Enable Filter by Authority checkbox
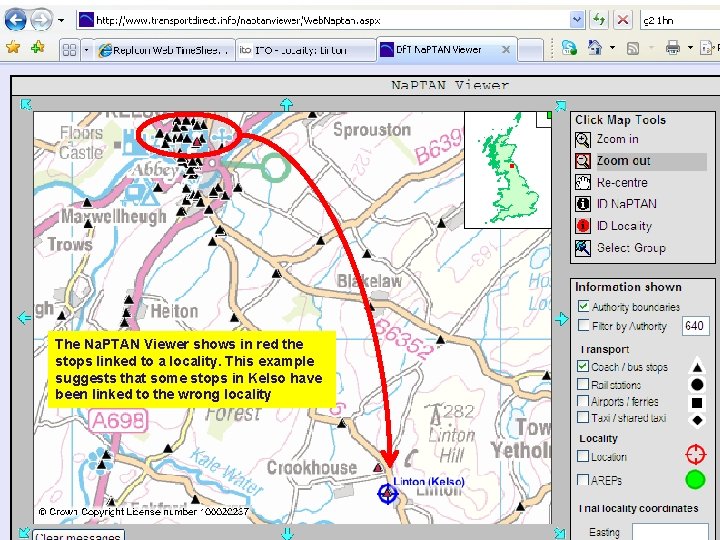Image resolution: width=720 pixels, height=540 pixels. (x=583, y=325)
